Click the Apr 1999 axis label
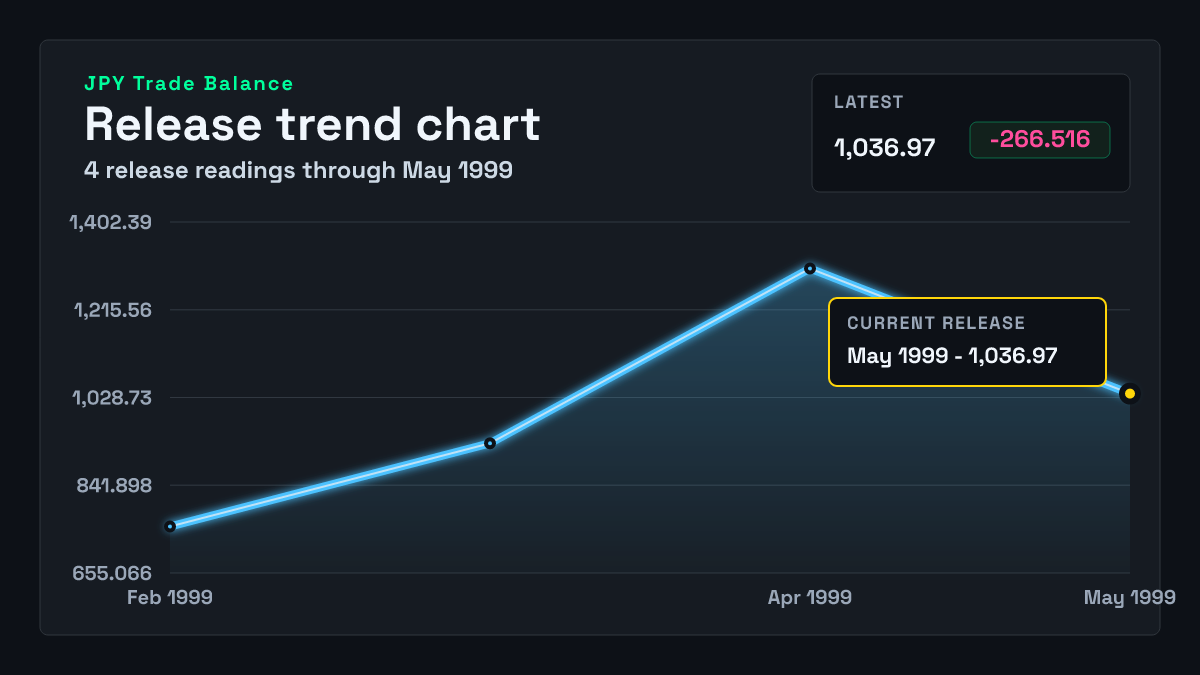Viewport: 1200px width, 675px height. [x=810, y=597]
